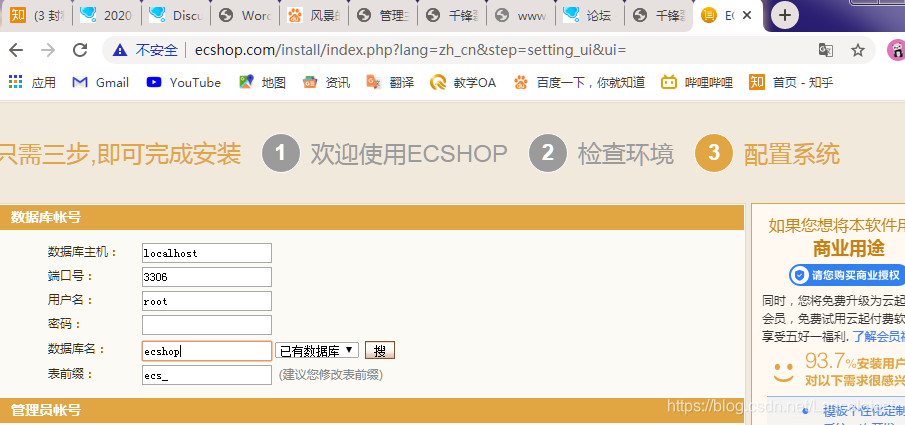Open the 已有数据库 dropdown

click(x=317, y=351)
